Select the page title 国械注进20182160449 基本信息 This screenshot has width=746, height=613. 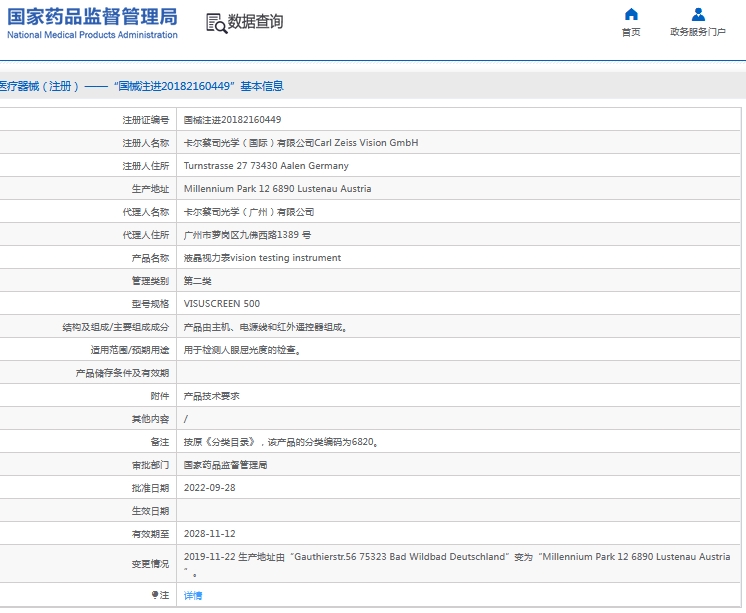pos(198,86)
